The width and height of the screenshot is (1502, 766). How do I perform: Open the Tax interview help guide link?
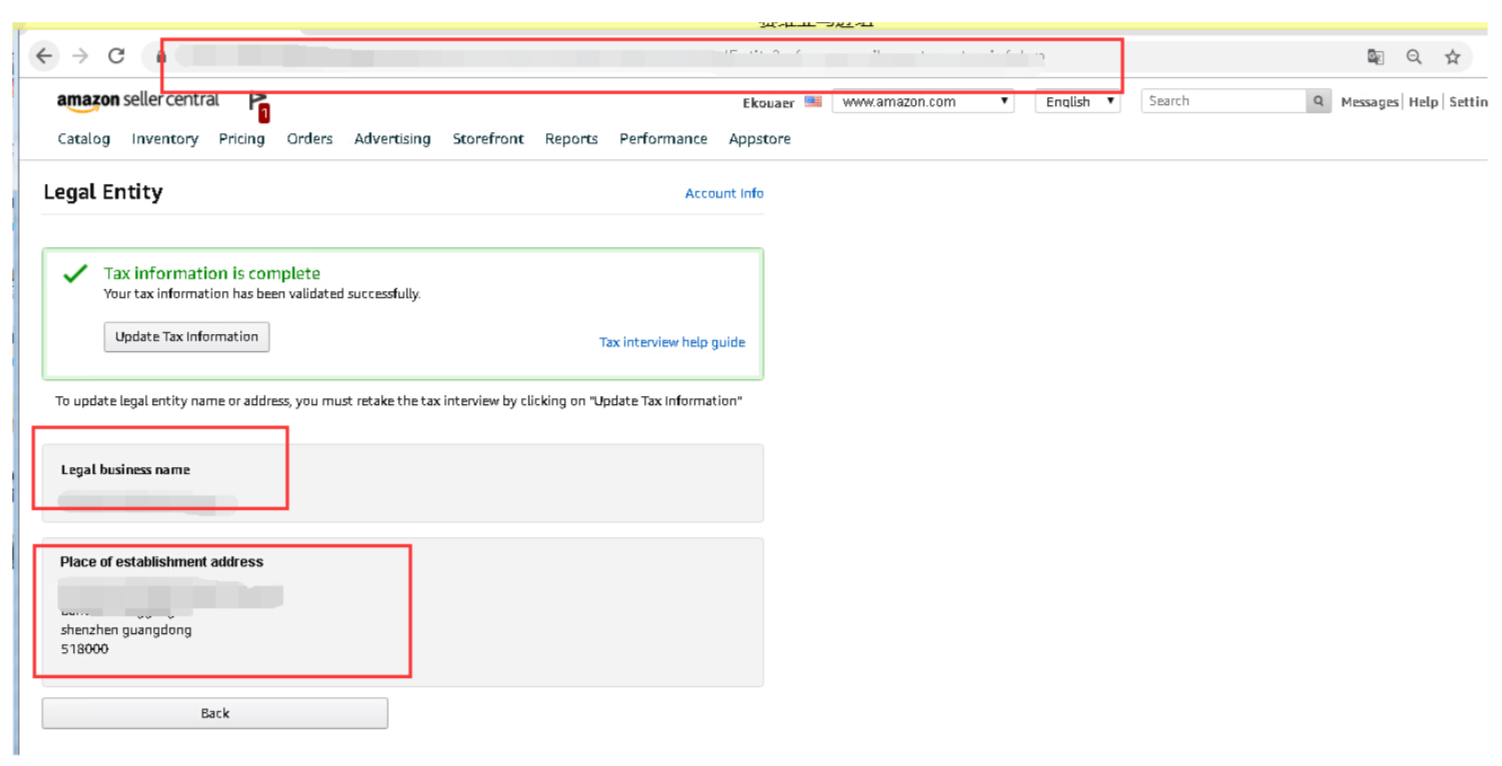(x=672, y=342)
